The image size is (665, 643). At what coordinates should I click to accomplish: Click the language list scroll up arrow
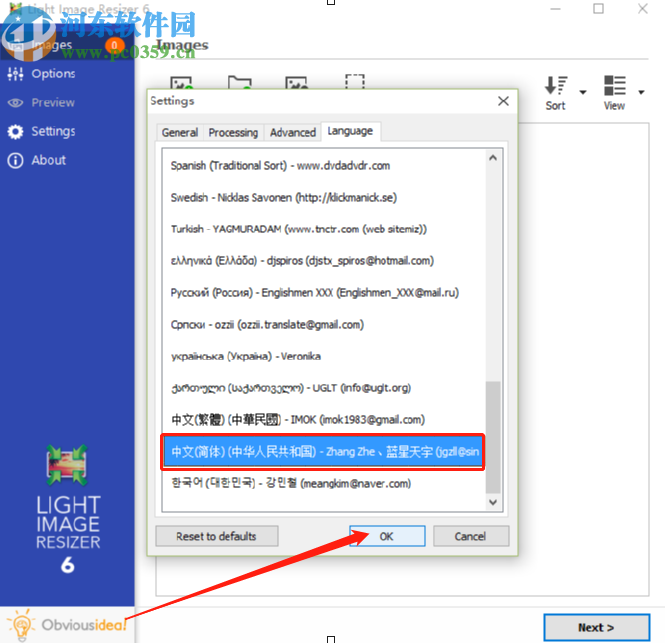493,158
